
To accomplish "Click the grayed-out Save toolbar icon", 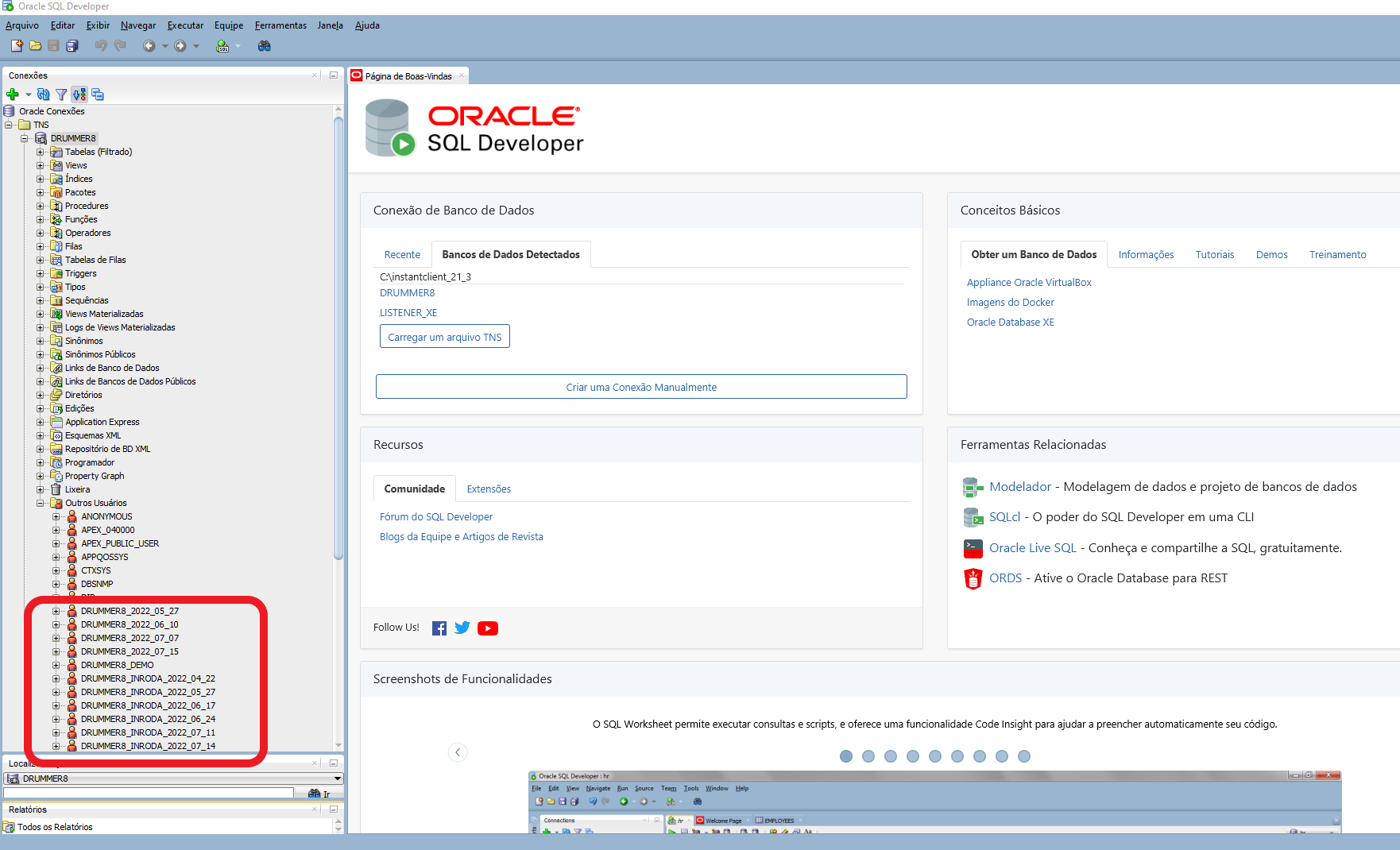I will tap(53, 46).
